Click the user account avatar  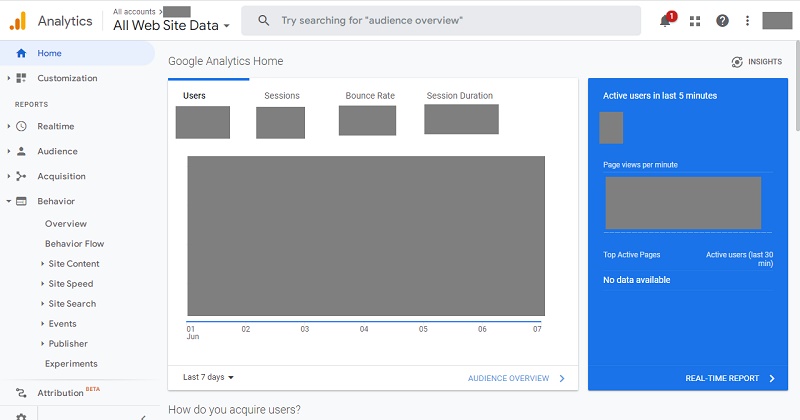[x=777, y=20]
